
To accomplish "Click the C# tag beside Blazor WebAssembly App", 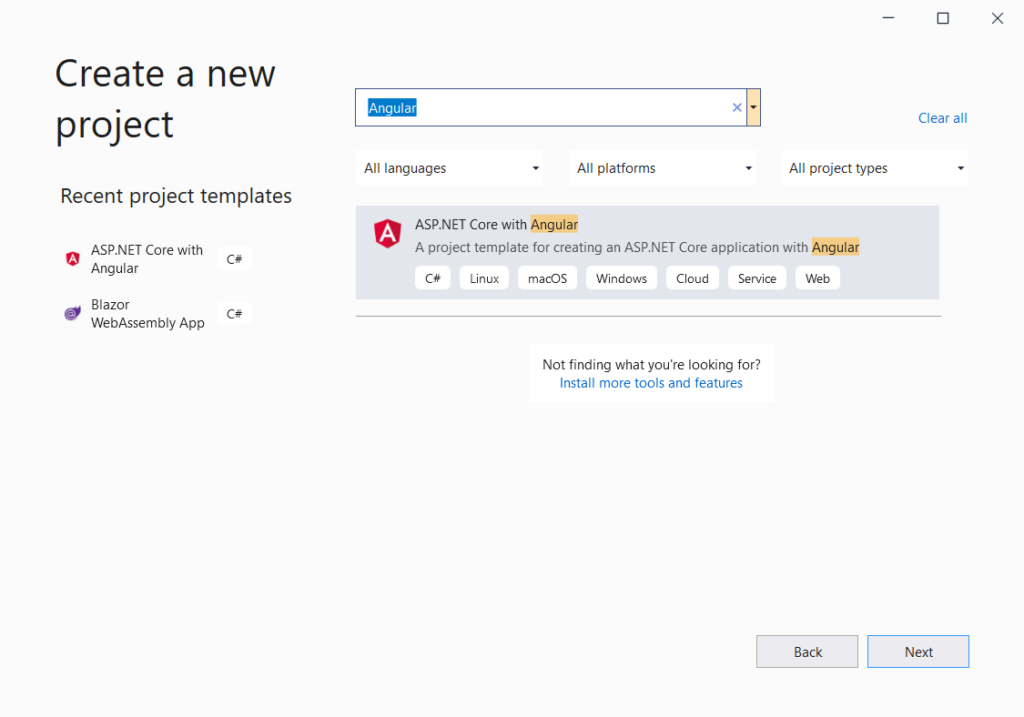I will coord(234,314).
